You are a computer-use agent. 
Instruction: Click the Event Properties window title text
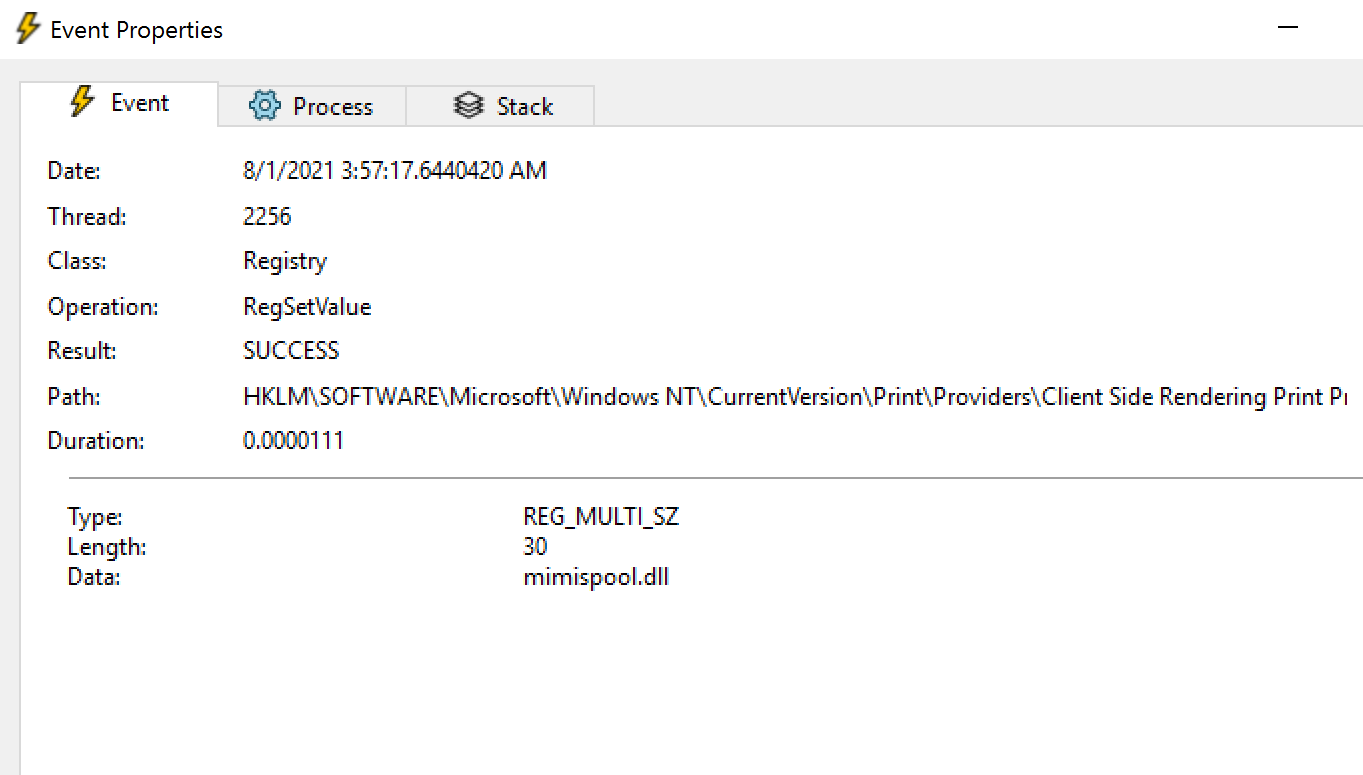[137, 30]
